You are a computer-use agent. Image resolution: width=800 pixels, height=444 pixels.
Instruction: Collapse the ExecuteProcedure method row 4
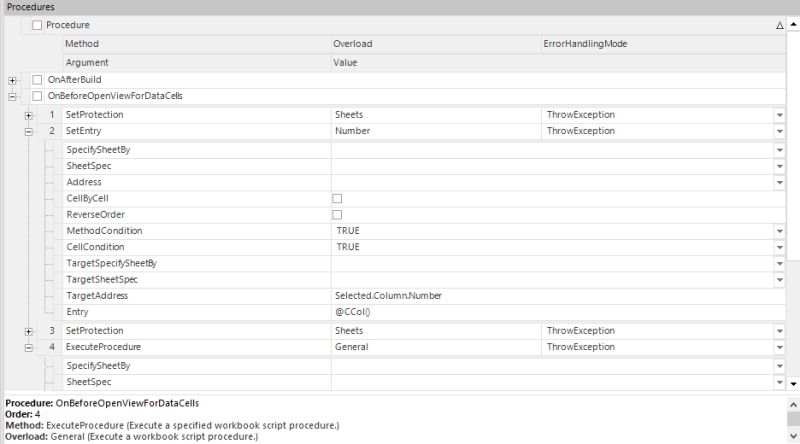[x=29, y=348]
